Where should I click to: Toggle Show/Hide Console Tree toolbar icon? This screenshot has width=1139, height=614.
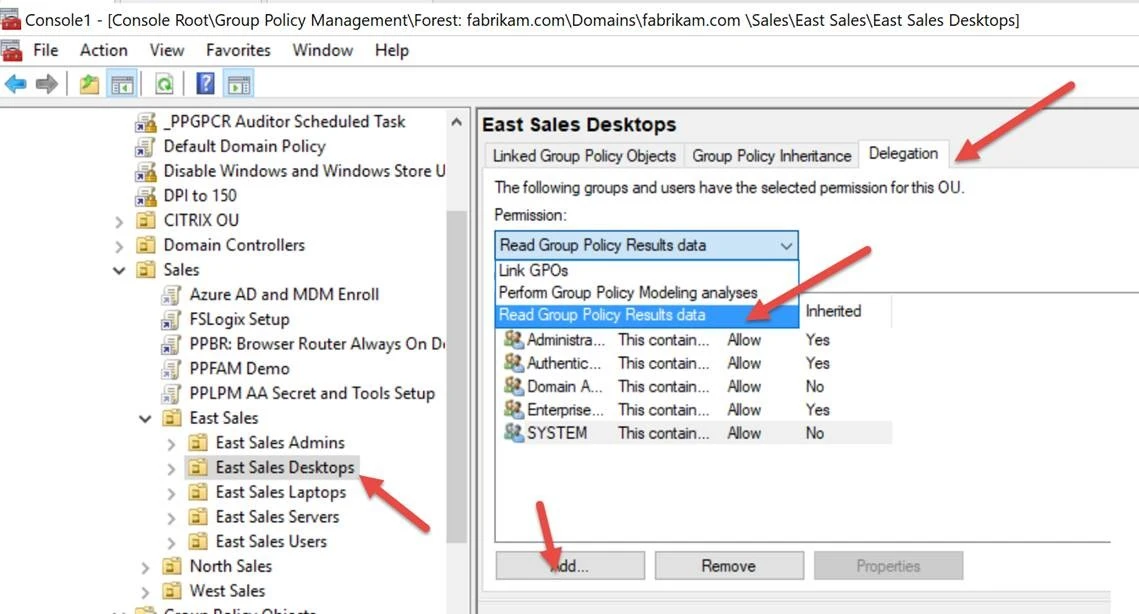(122, 84)
